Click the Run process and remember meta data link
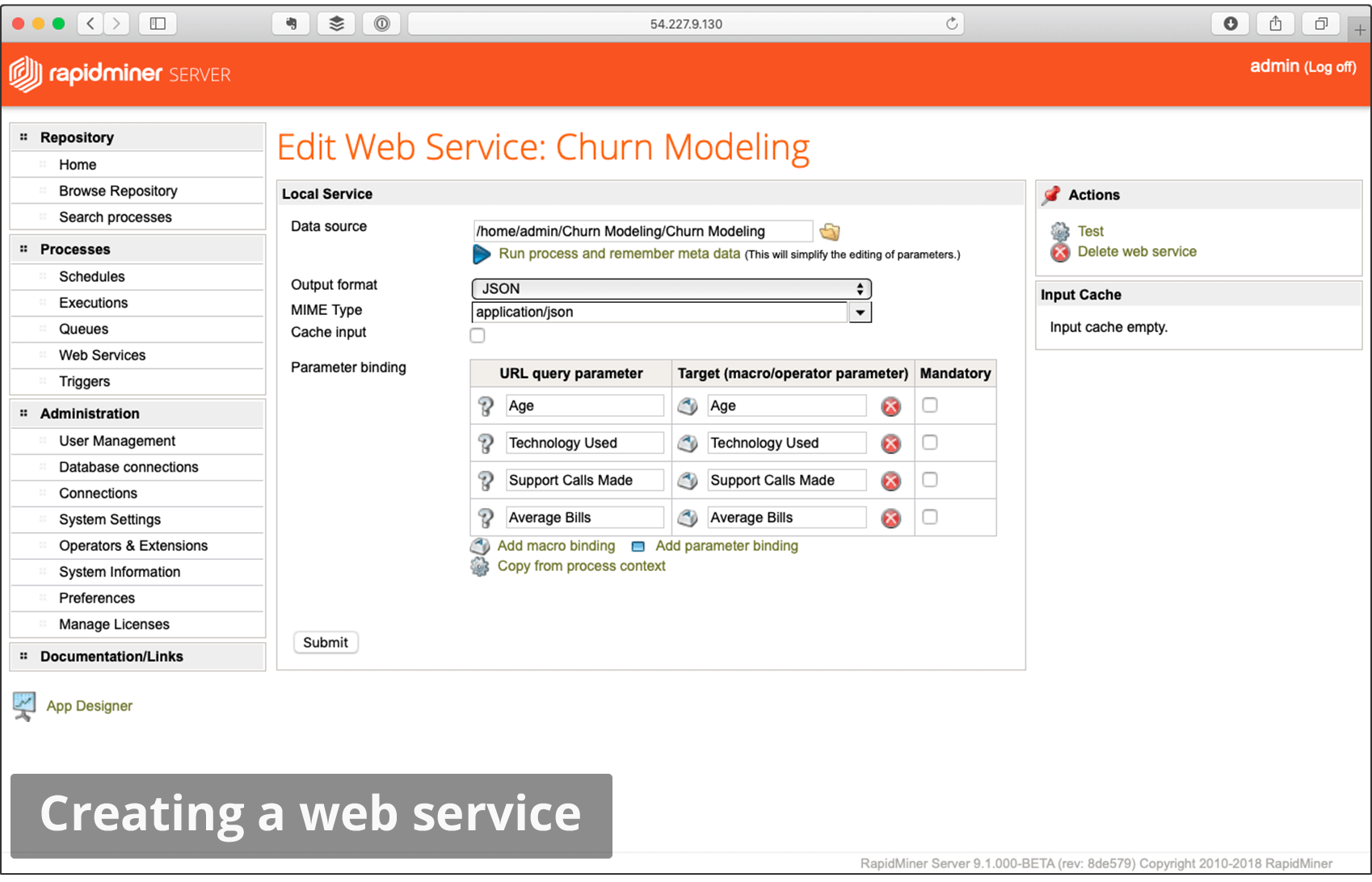The height and width of the screenshot is (882, 1372). [x=620, y=254]
